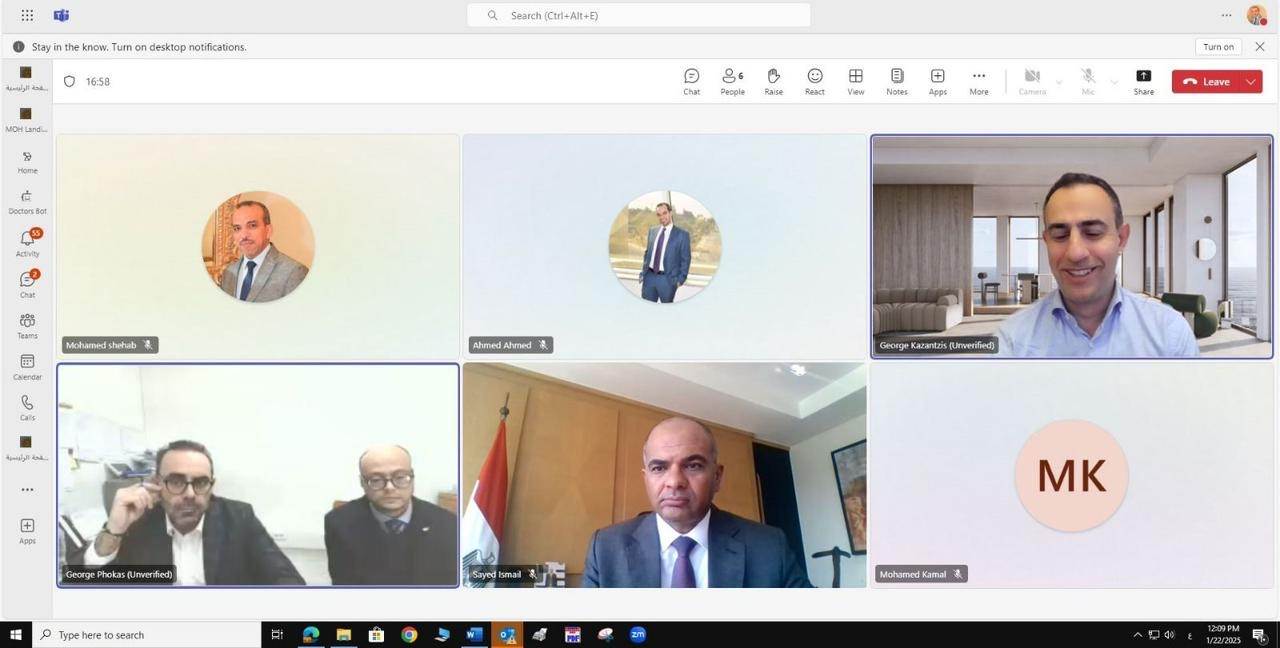Open Calendar in the left sidebar

[27, 366]
